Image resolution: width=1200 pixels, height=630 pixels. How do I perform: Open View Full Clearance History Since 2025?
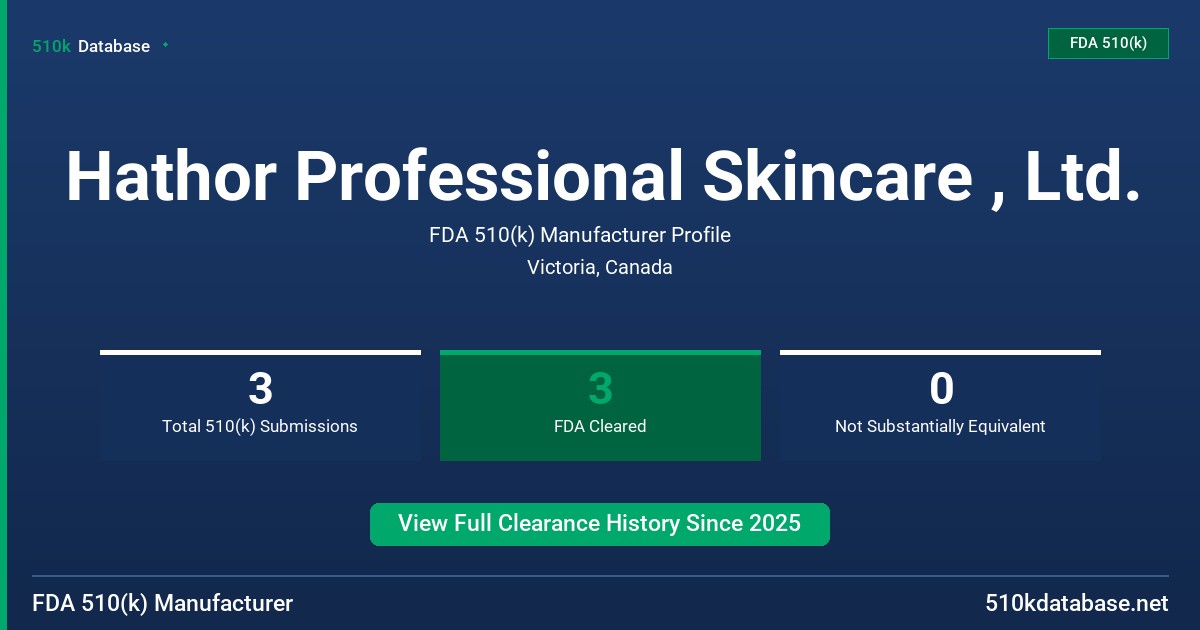(600, 524)
